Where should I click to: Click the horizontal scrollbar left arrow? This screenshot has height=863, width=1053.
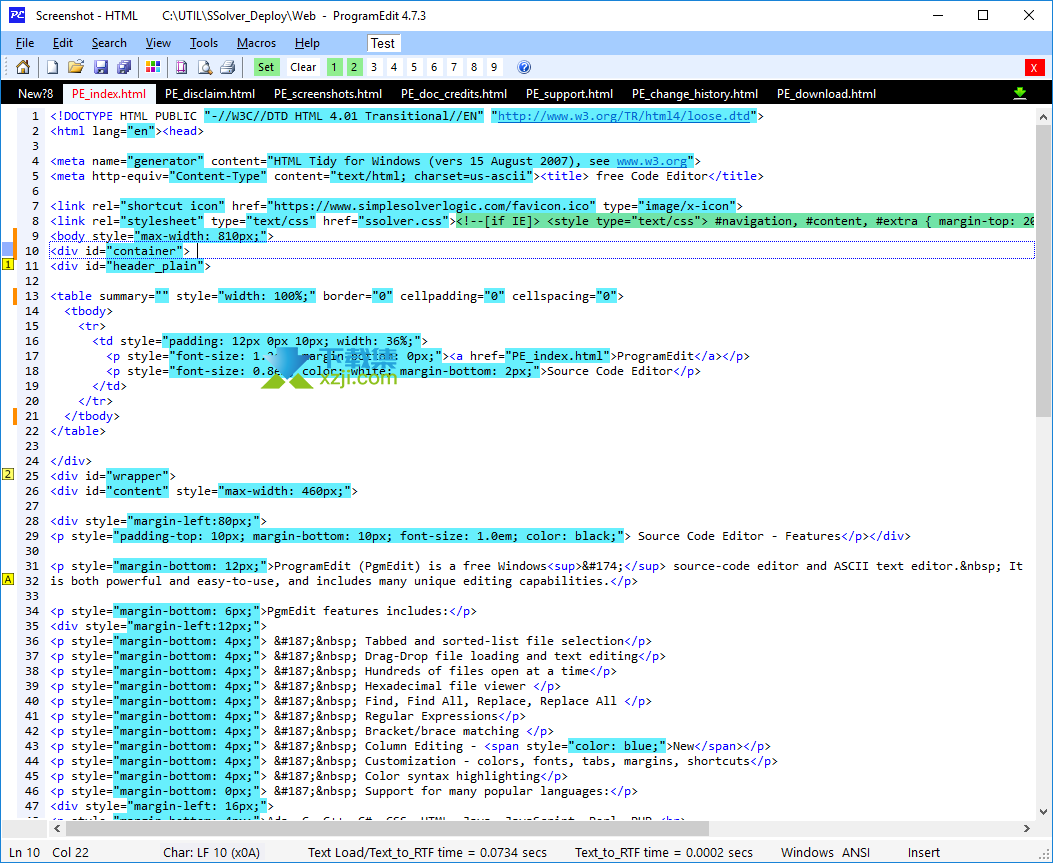[x=58, y=828]
